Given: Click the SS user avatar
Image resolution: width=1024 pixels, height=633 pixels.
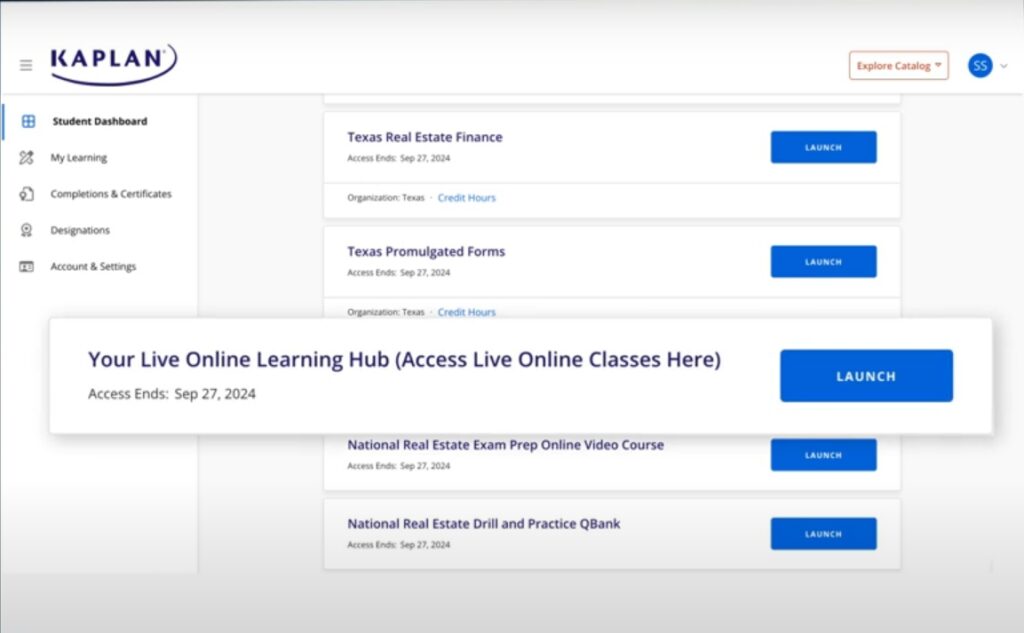Looking at the screenshot, I should (x=980, y=66).
